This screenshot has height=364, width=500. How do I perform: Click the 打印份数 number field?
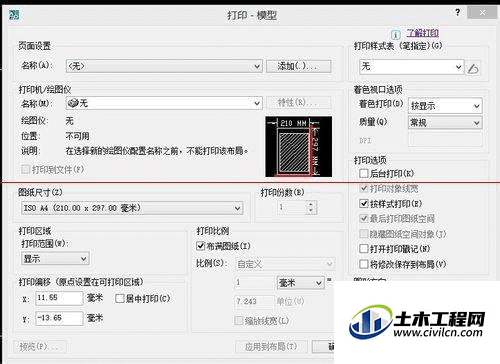[x=291, y=207]
